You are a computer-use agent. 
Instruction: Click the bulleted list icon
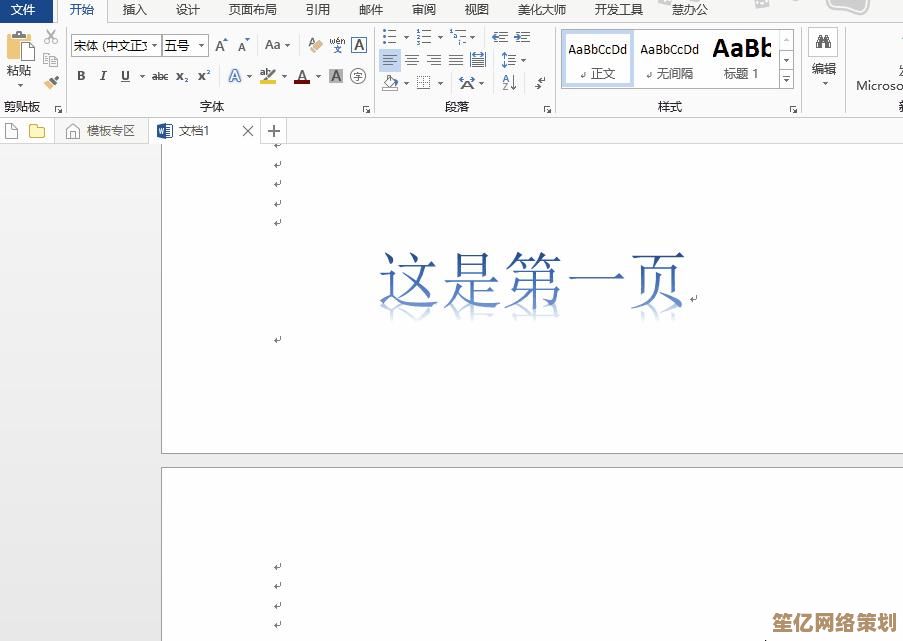390,37
